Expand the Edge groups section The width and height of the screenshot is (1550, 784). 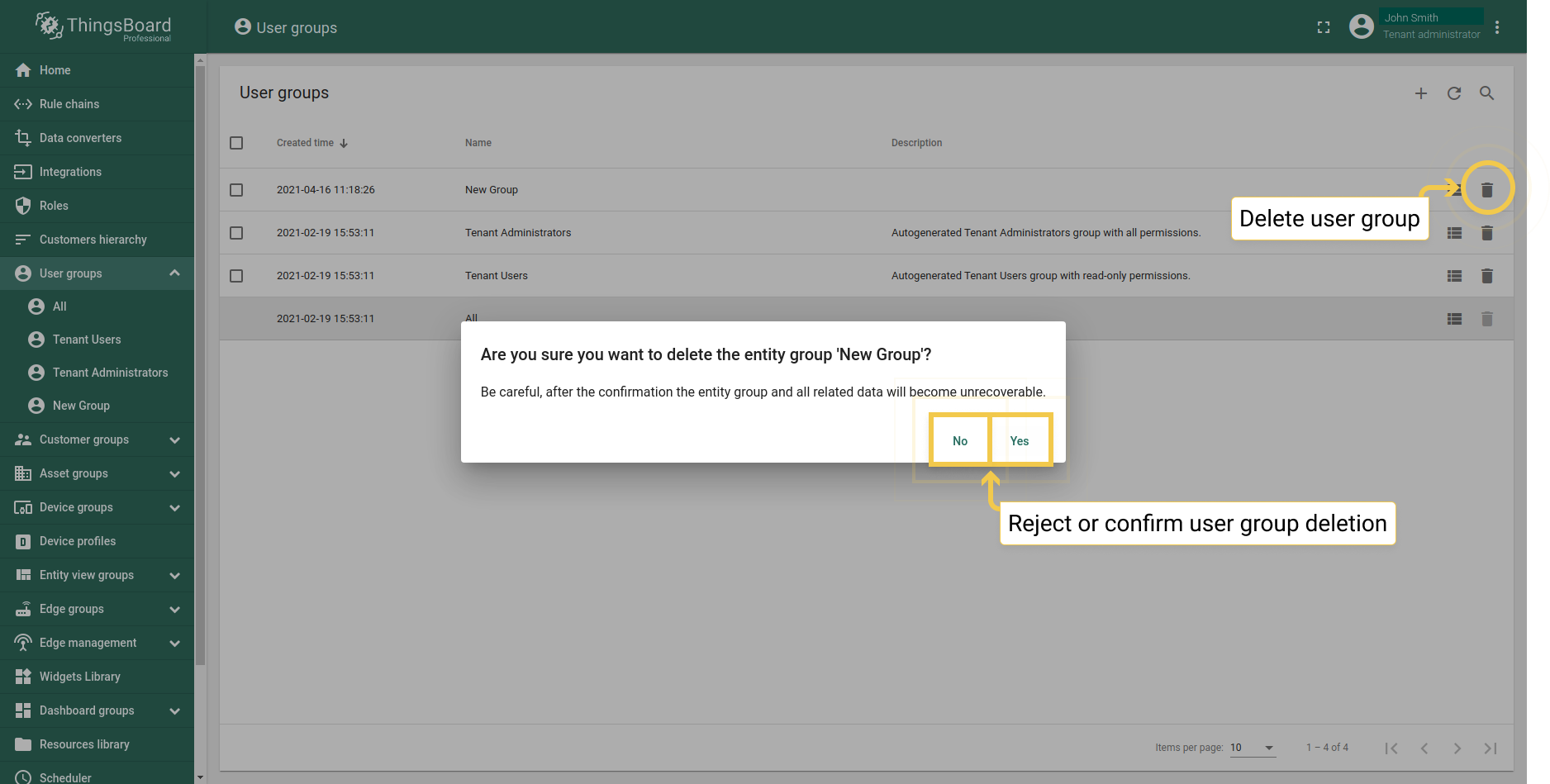coord(174,609)
